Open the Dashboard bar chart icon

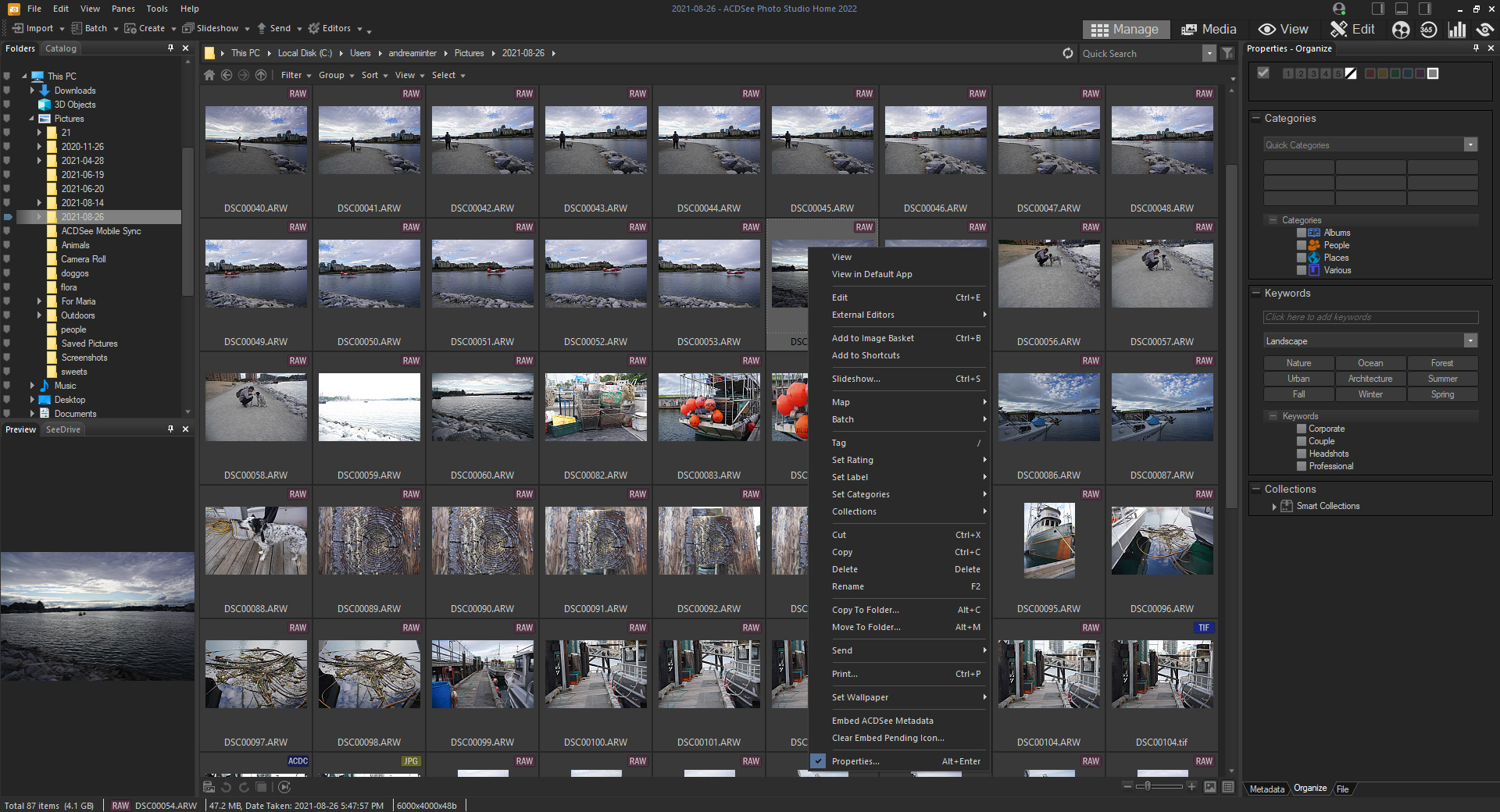[x=1456, y=30]
